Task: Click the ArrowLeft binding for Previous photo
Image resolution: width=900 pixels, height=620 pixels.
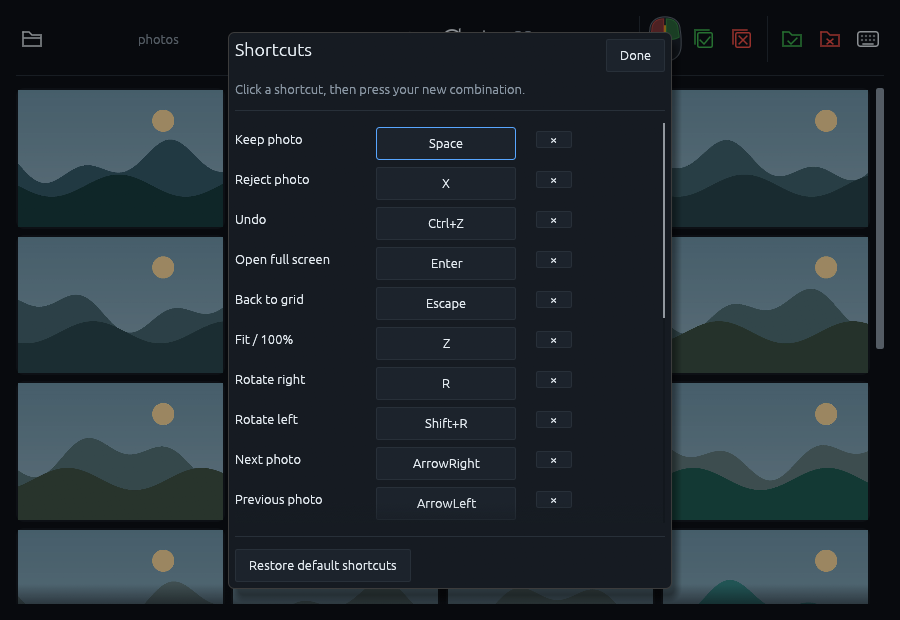Action: (x=446, y=503)
